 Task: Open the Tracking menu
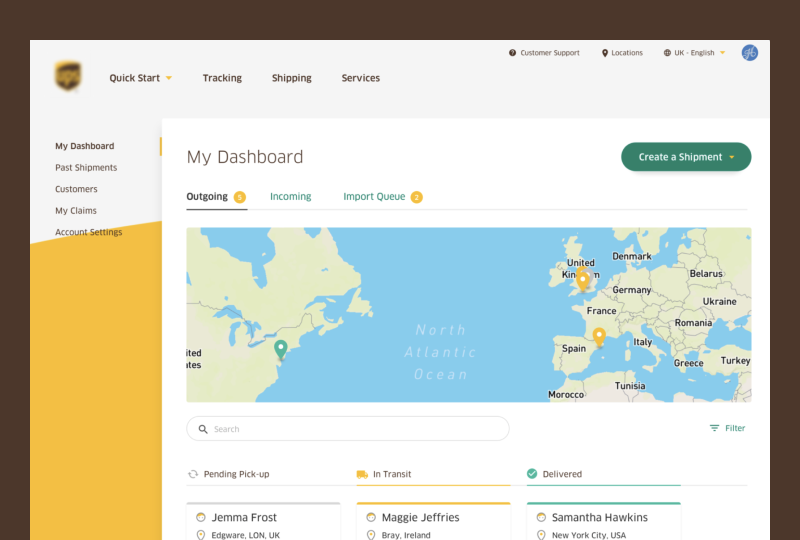[222, 78]
